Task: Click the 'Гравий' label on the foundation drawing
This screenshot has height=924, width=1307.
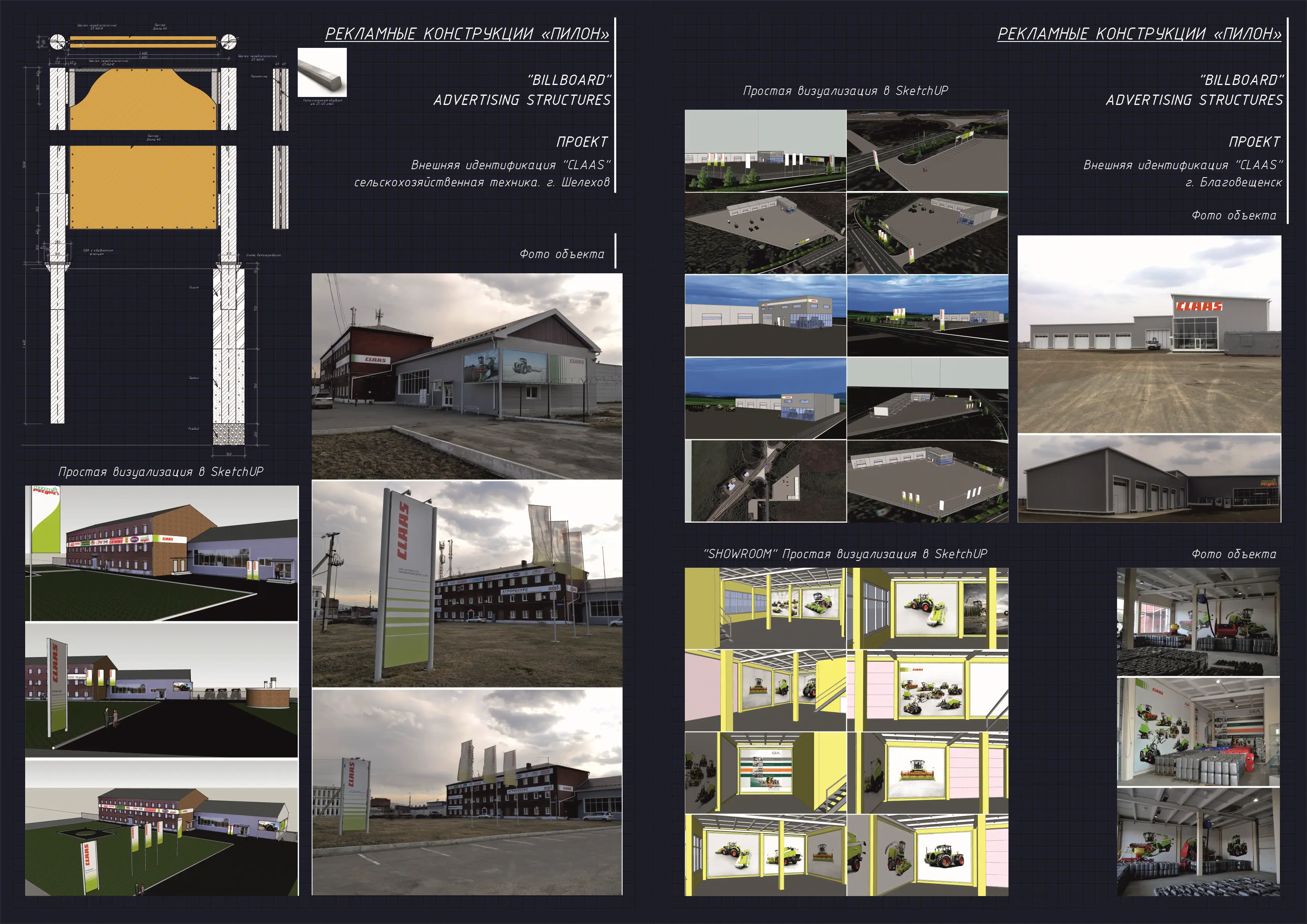Action: pyautogui.click(x=194, y=428)
